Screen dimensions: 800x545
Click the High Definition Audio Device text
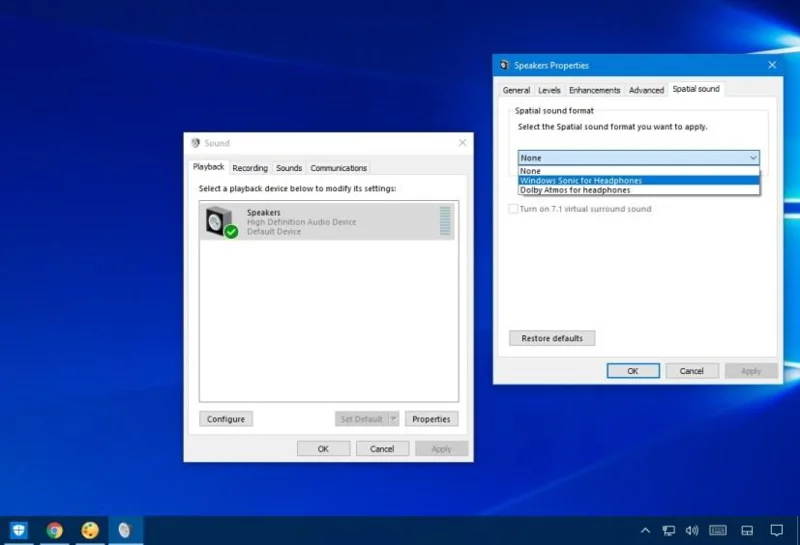[x=302, y=222]
